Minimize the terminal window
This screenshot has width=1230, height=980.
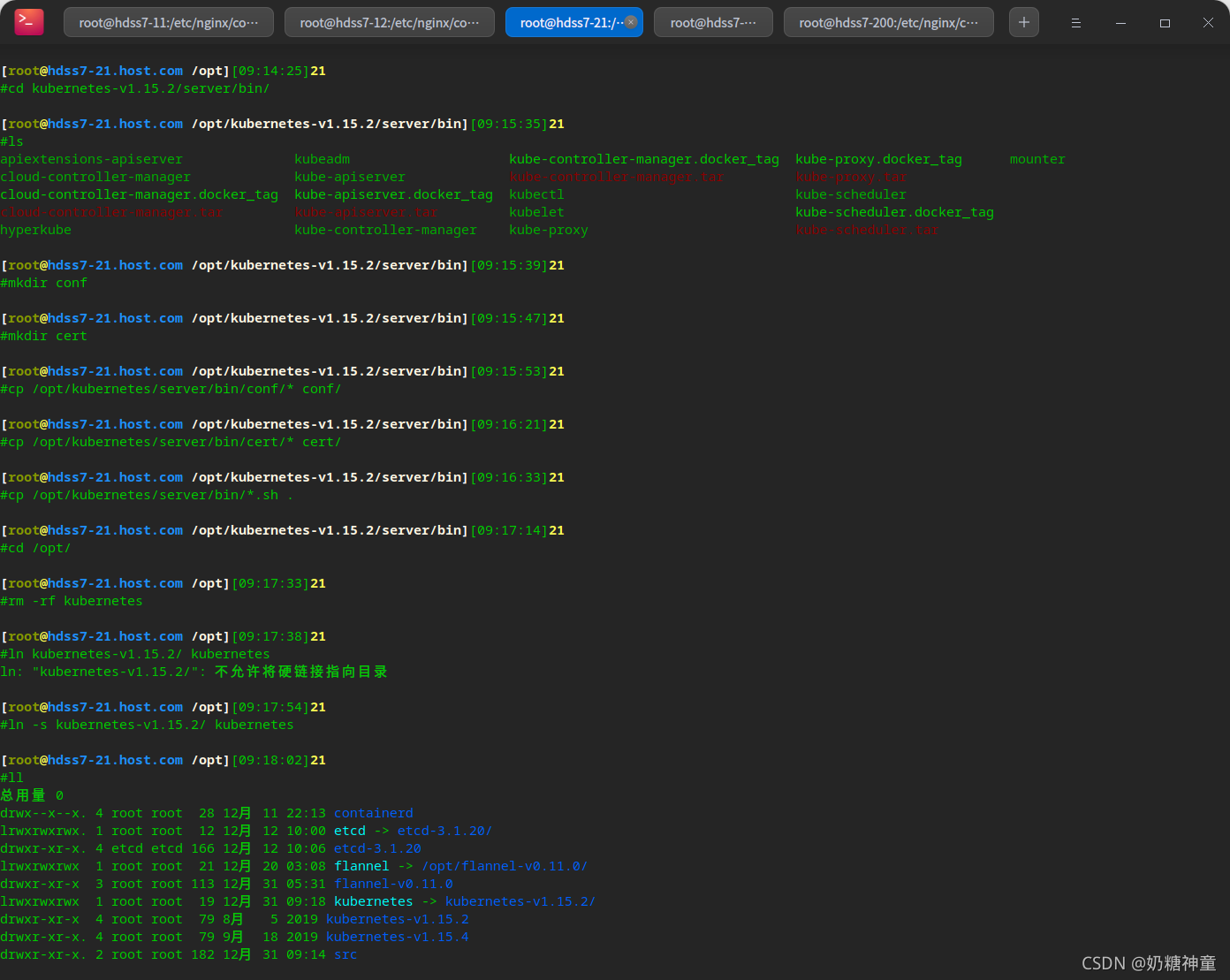pyautogui.click(x=1120, y=23)
